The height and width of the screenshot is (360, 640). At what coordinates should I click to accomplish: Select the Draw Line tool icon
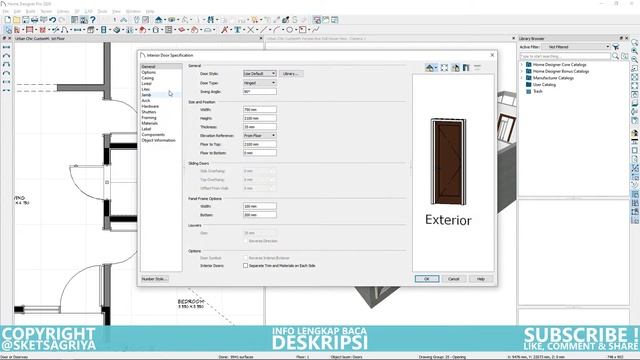click(263, 30)
